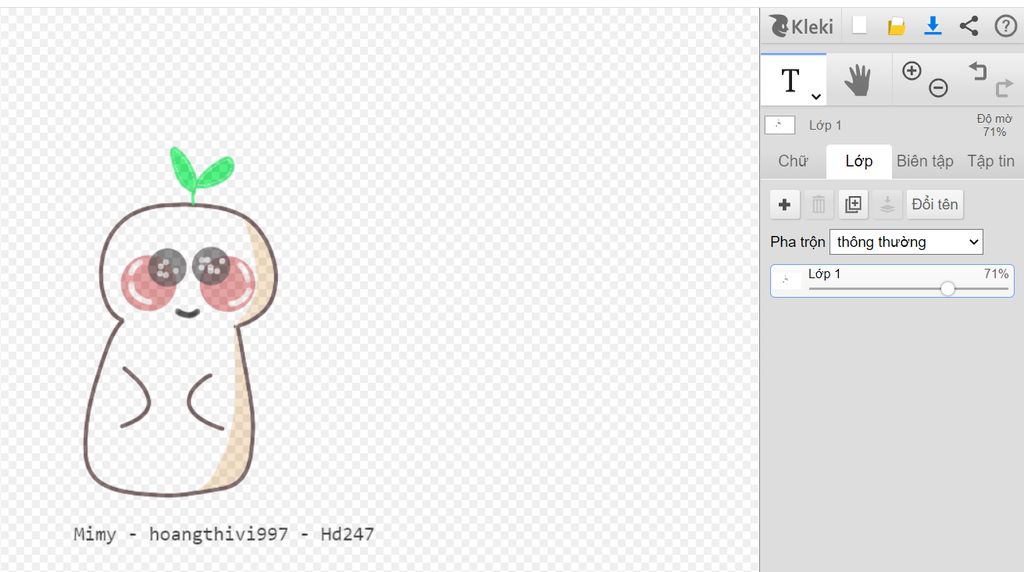The image size is (1024, 572).
Task: Click the Đổi tên button
Action: 935,204
